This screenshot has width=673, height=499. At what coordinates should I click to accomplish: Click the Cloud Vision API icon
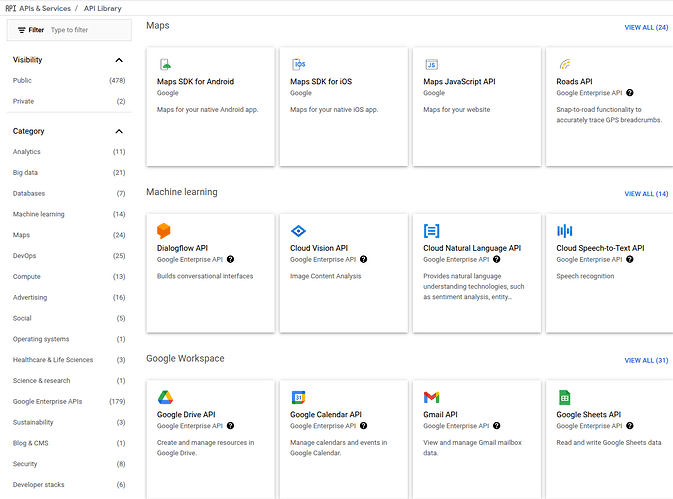tap(298, 231)
